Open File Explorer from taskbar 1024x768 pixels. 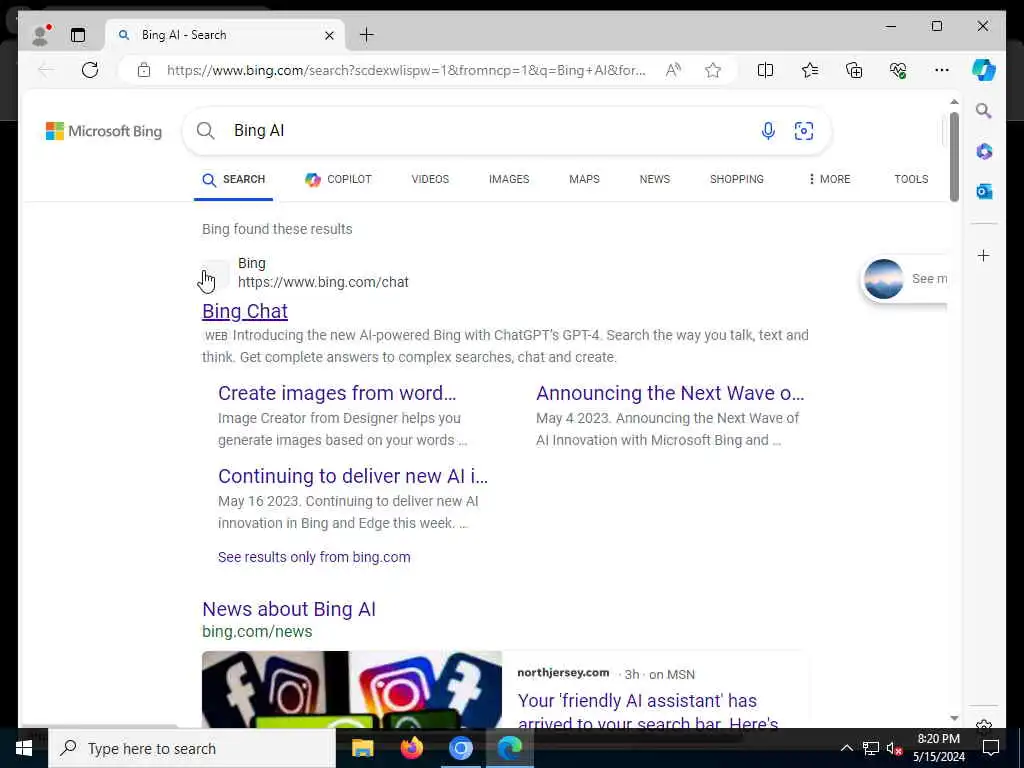pyautogui.click(x=362, y=748)
